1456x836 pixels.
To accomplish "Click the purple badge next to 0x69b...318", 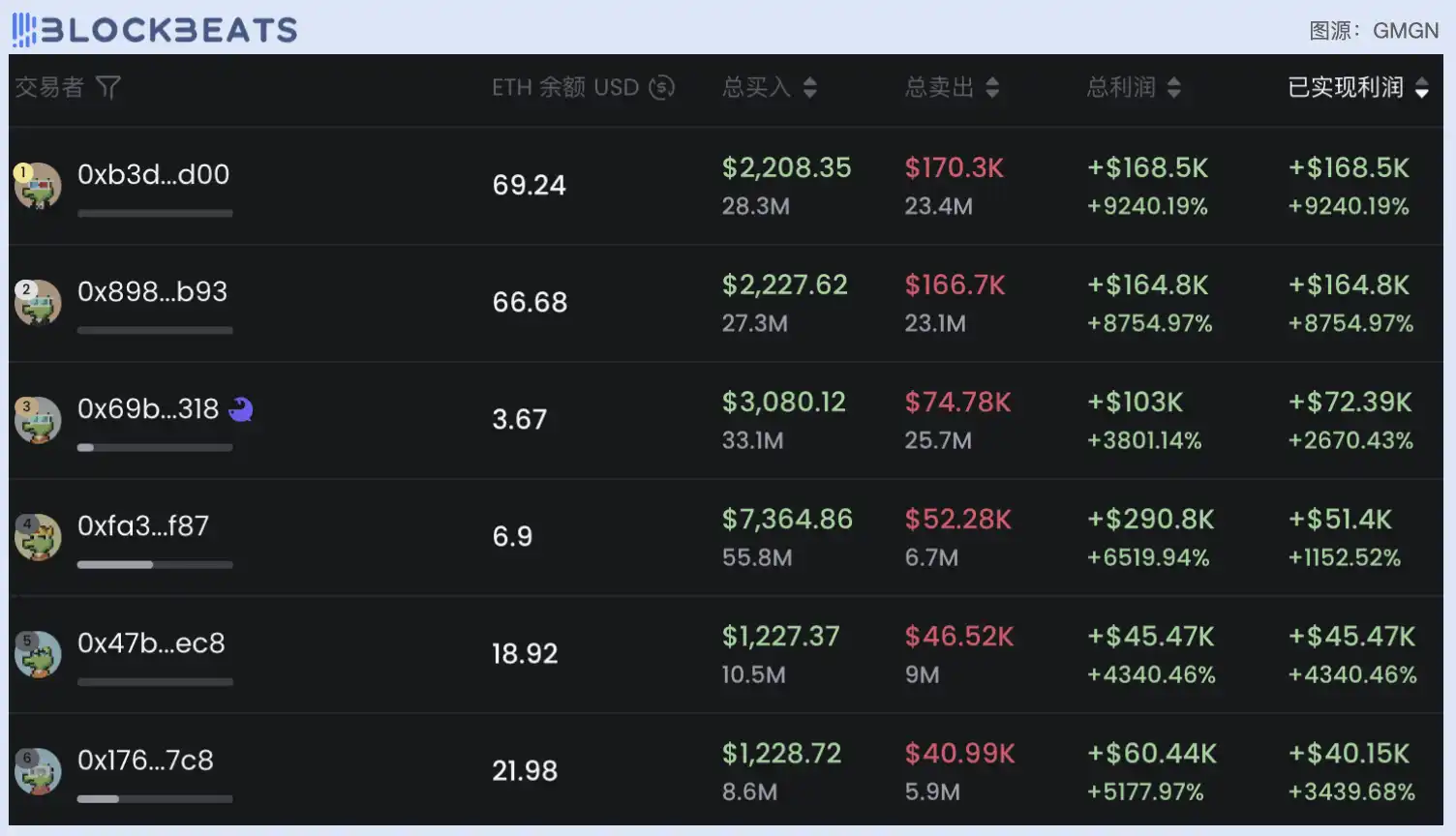I will [x=241, y=410].
